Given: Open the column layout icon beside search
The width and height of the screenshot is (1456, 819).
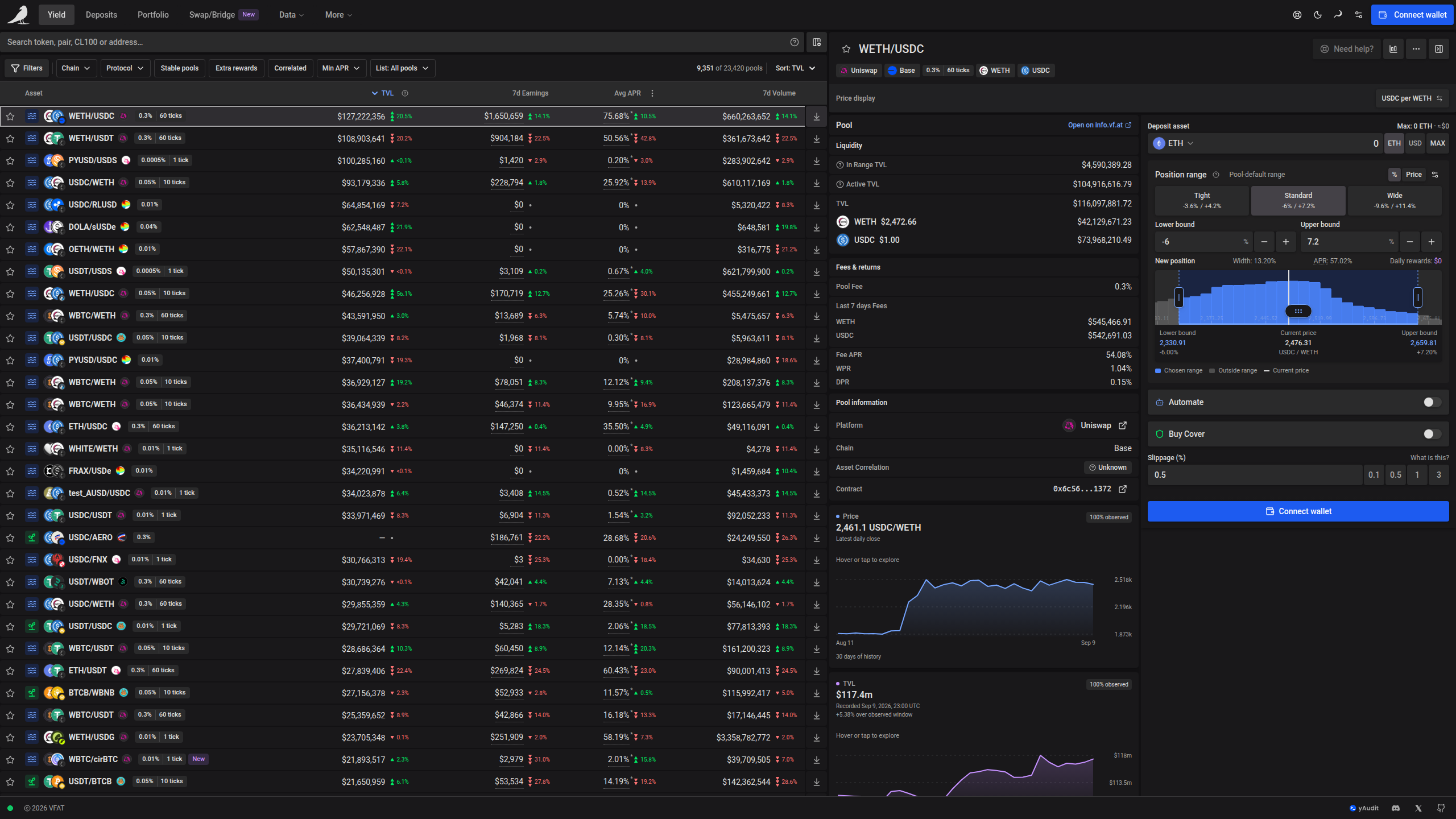Looking at the screenshot, I should [x=817, y=42].
